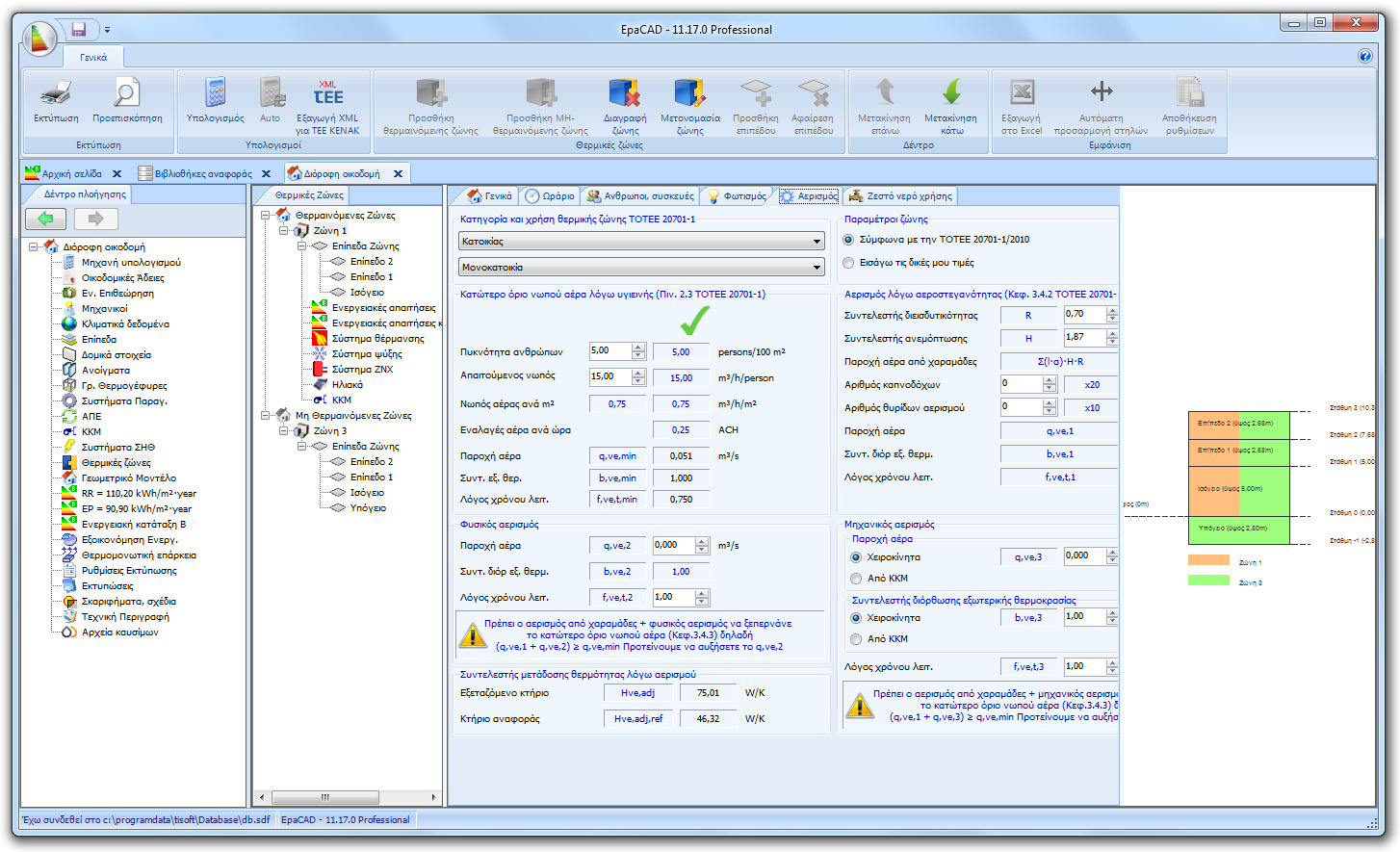Select the Εισάγω τις δικές μου τιμές radio
This screenshot has width=1400, height=852.
point(846,264)
